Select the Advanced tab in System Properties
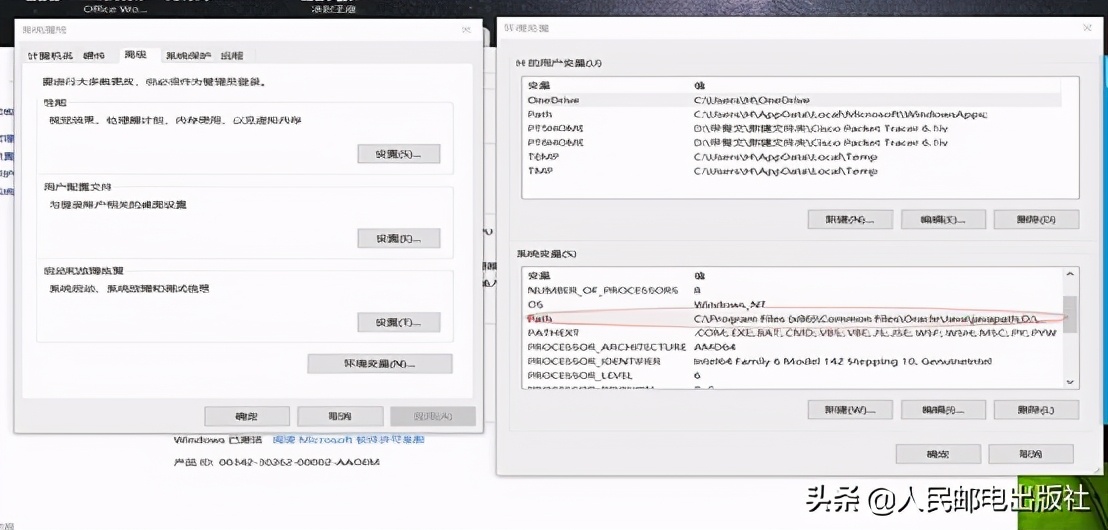1108x530 pixels. tap(135, 54)
